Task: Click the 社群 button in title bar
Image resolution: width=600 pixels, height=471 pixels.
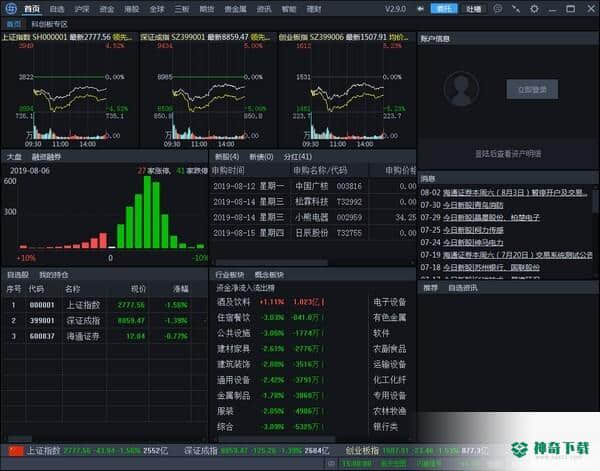Action: point(473,8)
